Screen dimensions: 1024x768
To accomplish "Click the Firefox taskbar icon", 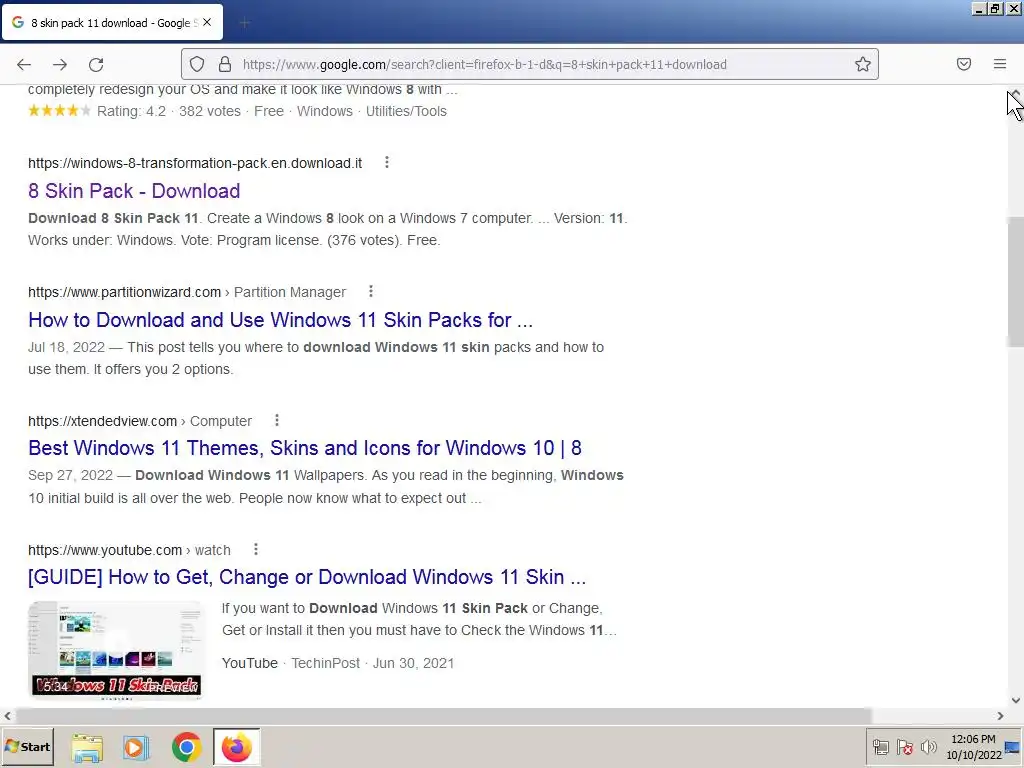I will 236,747.
